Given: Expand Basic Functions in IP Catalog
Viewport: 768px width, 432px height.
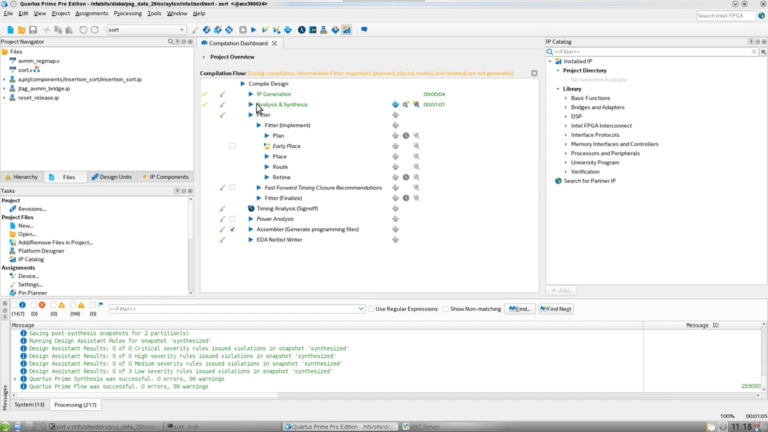Looking at the screenshot, I should (x=566, y=98).
